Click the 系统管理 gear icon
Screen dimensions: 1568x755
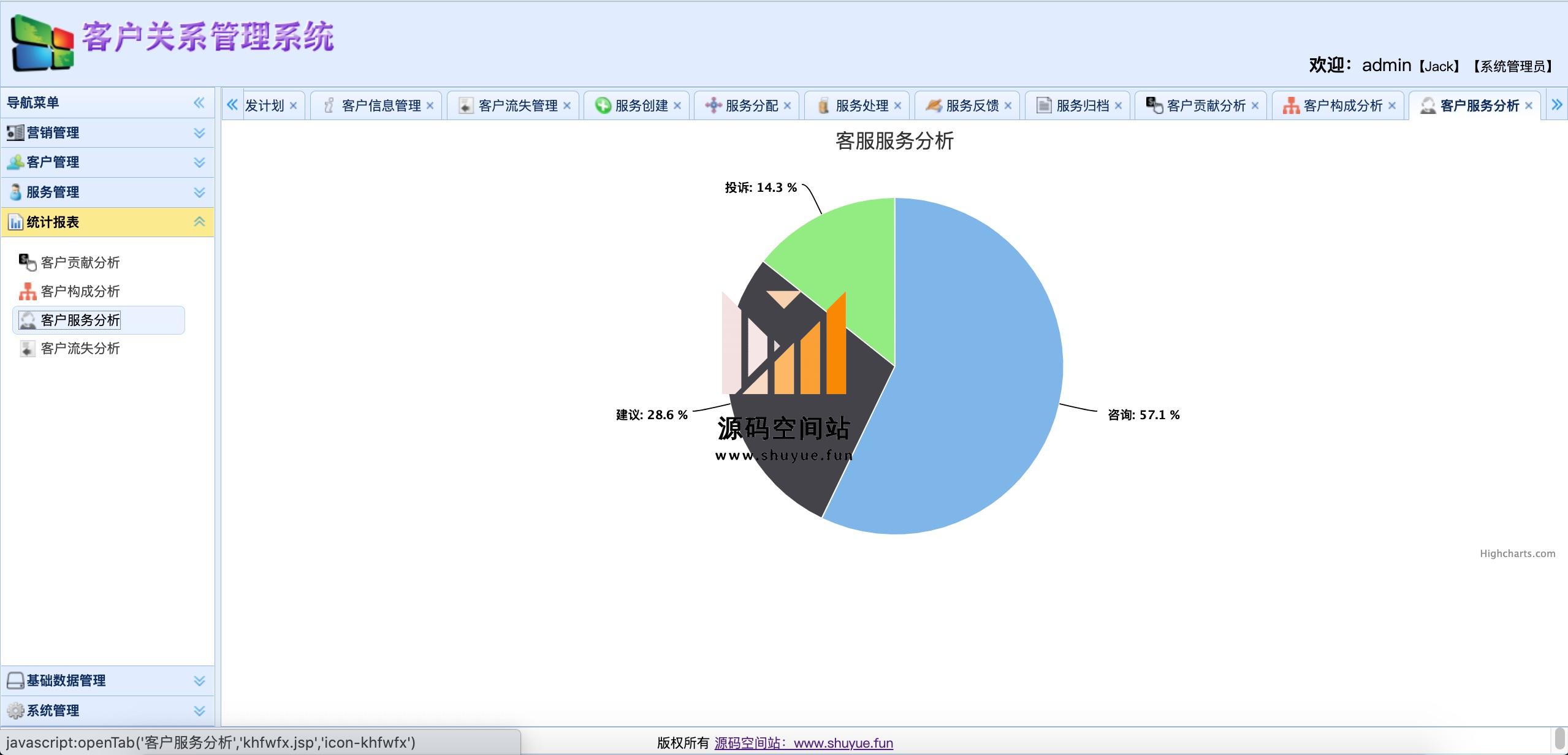click(x=15, y=710)
